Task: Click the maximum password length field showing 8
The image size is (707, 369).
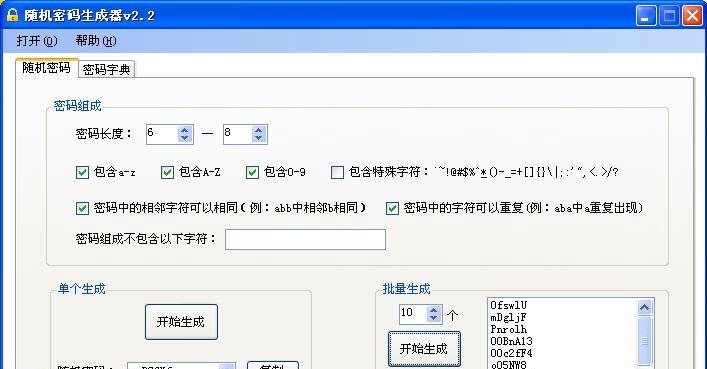Action: click(237, 134)
